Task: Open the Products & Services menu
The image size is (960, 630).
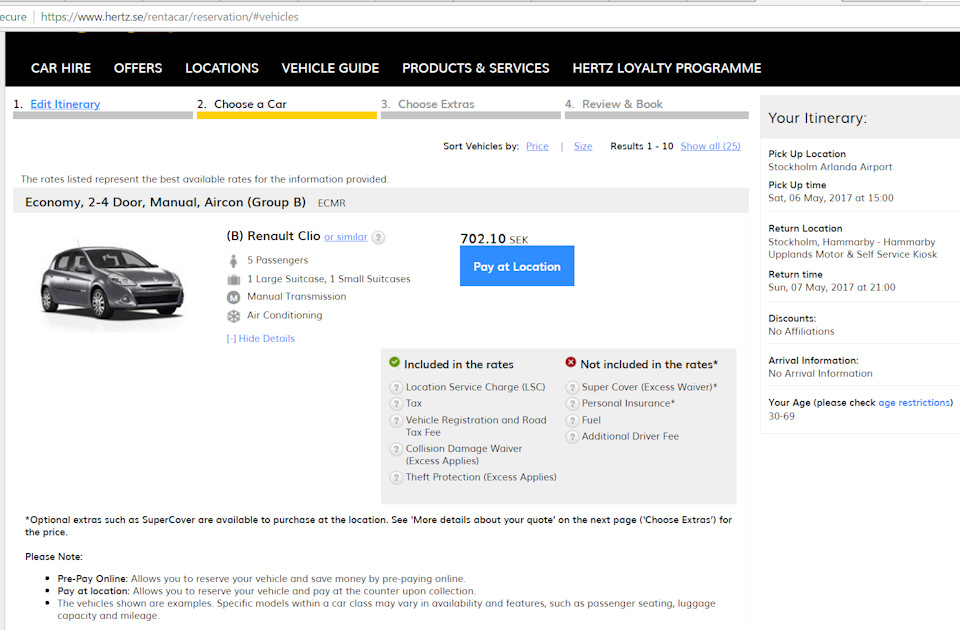Action: pos(475,68)
